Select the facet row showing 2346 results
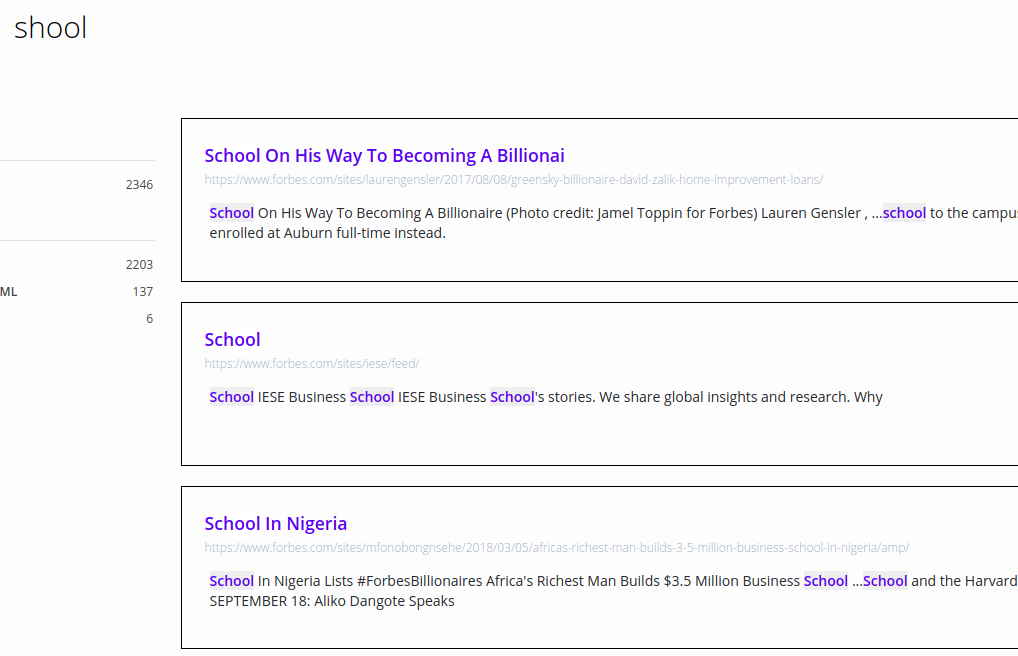The image size is (1018, 656). tap(76, 184)
